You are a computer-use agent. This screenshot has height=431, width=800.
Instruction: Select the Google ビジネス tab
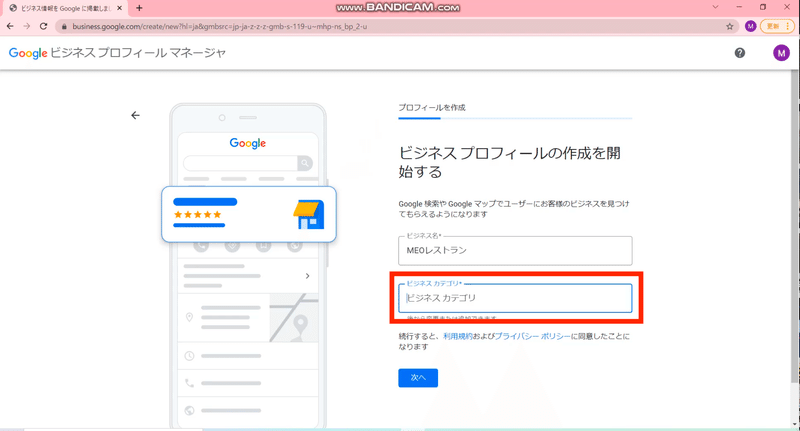coord(65,8)
